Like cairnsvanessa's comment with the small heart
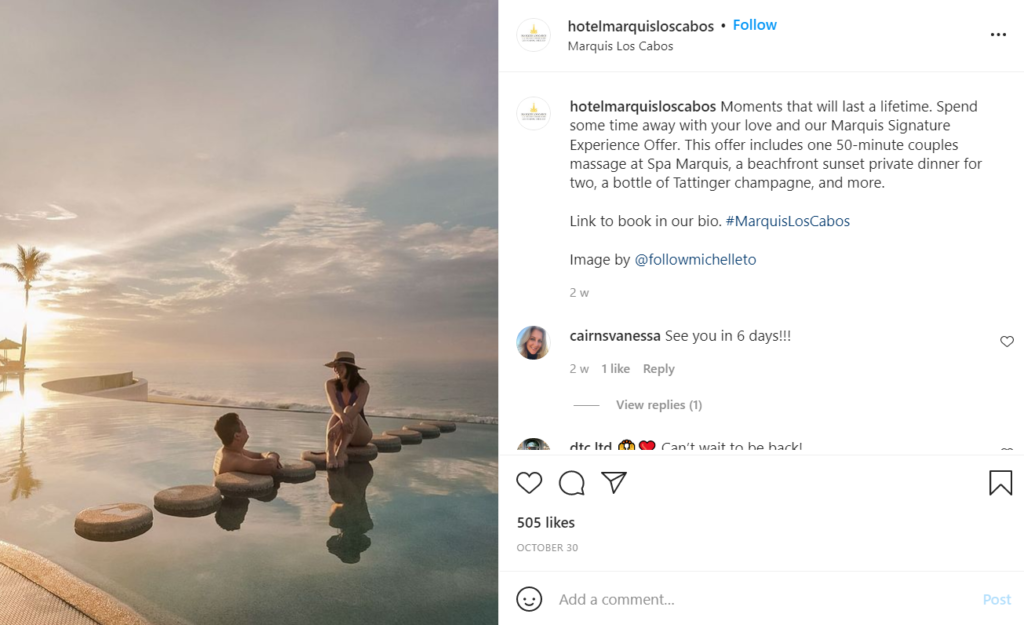The width and height of the screenshot is (1024, 625). pos(1007,342)
